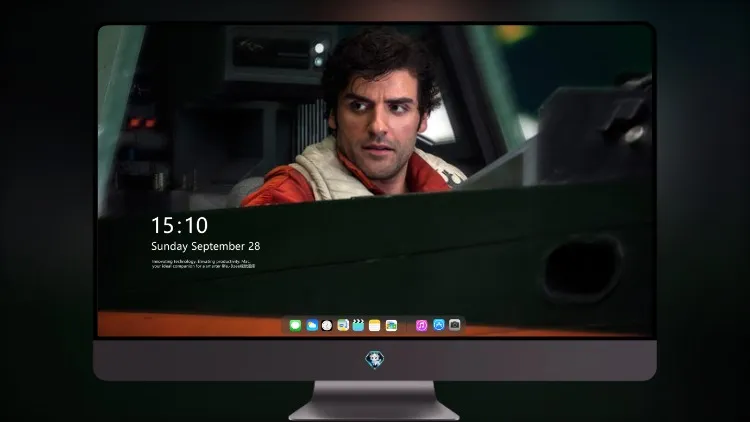Launch the blue App Store icon
This screenshot has height=422, width=750.
439,325
